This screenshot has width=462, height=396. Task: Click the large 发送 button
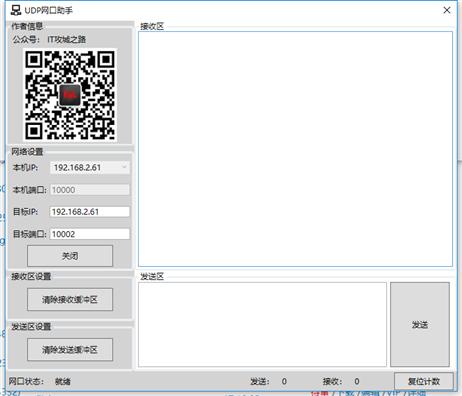tap(420, 325)
